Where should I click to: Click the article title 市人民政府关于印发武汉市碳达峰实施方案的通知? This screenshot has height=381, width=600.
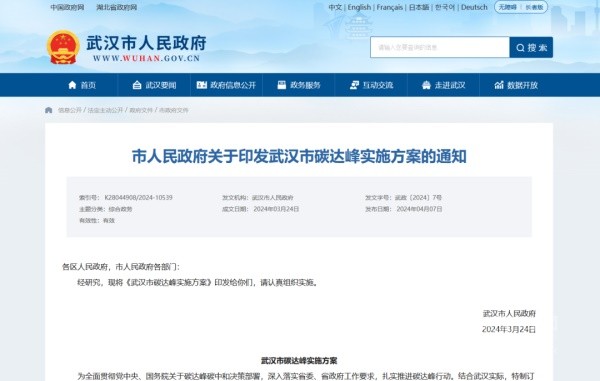tap(299, 156)
